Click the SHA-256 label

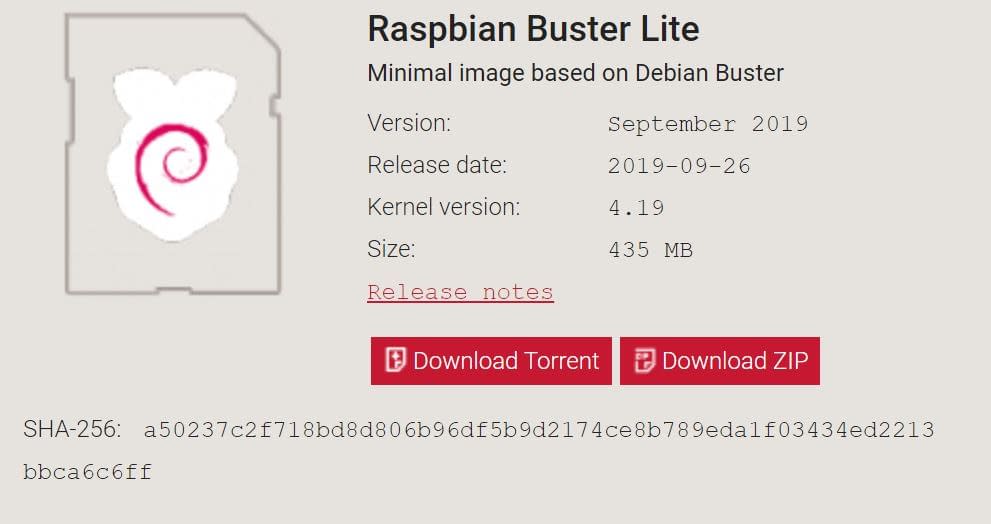pos(71,429)
